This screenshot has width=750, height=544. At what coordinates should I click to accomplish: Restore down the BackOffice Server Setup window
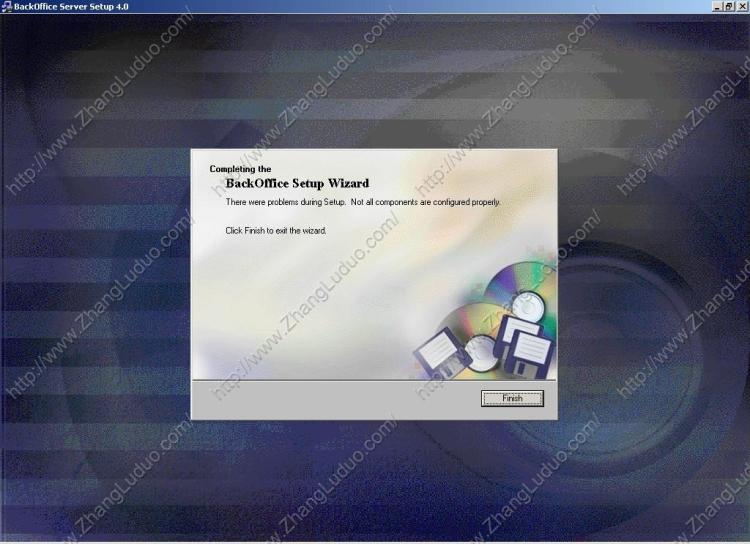729,6
